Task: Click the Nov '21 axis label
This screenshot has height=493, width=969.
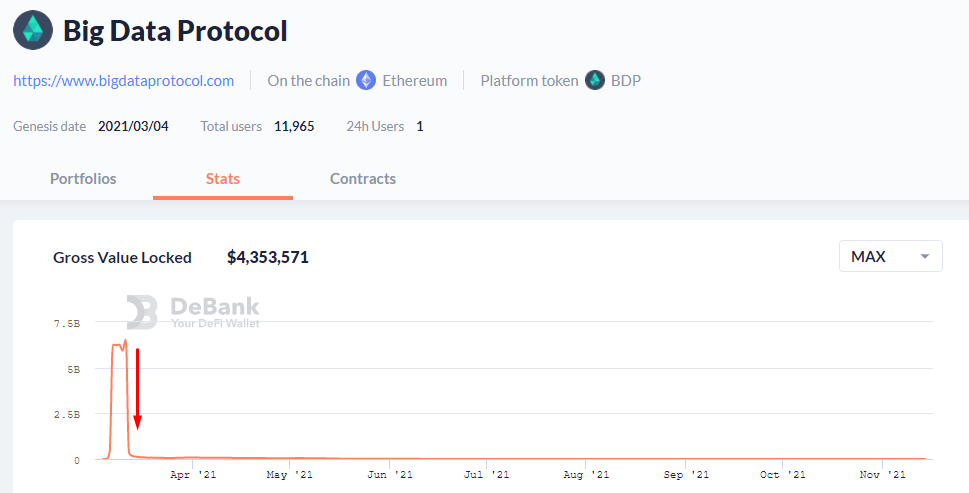Action: pyautogui.click(x=883, y=475)
